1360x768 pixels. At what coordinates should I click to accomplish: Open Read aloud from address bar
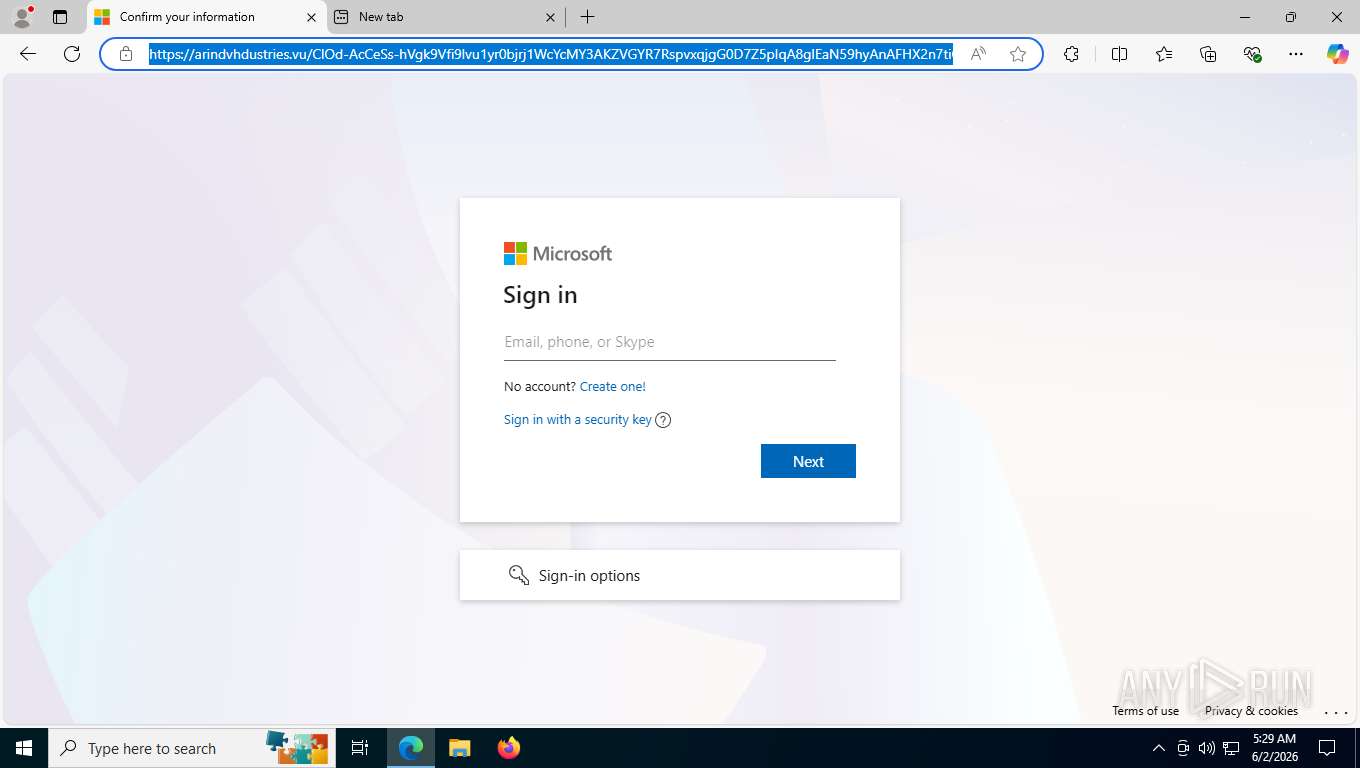978,54
